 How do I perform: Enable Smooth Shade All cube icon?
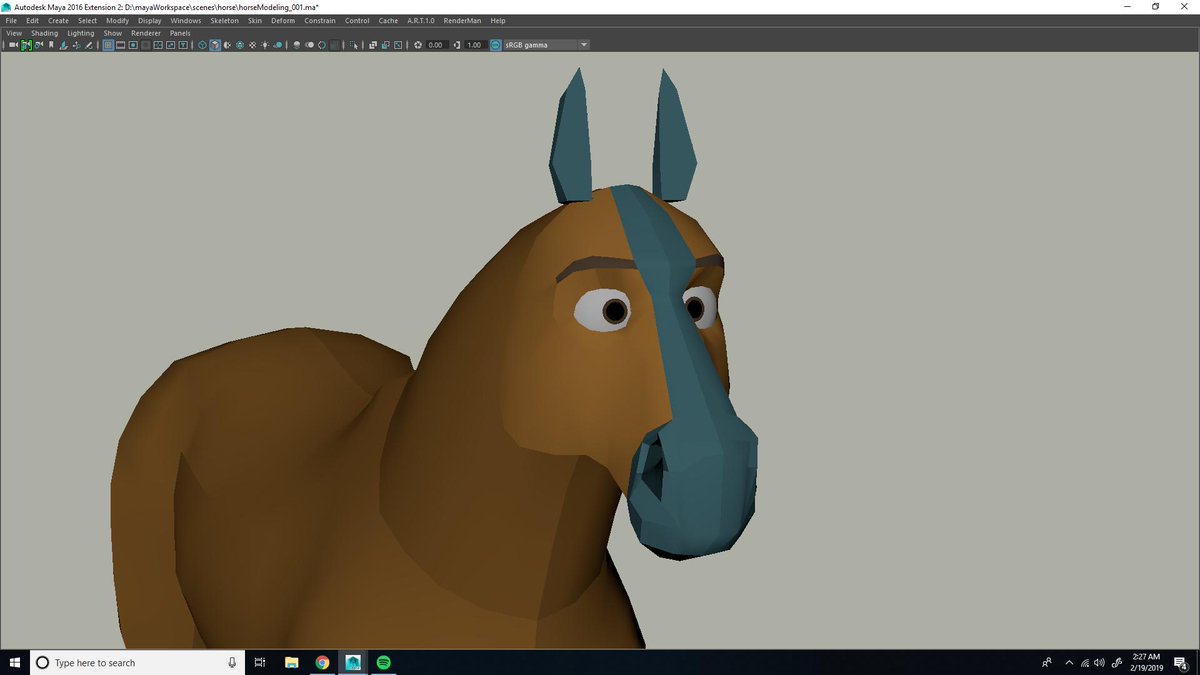point(215,45)
